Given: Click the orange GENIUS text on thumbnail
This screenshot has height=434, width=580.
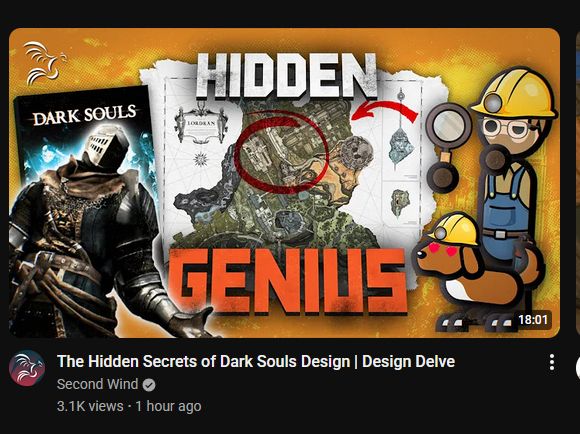Looking at the screenshot, I should 288,281.
